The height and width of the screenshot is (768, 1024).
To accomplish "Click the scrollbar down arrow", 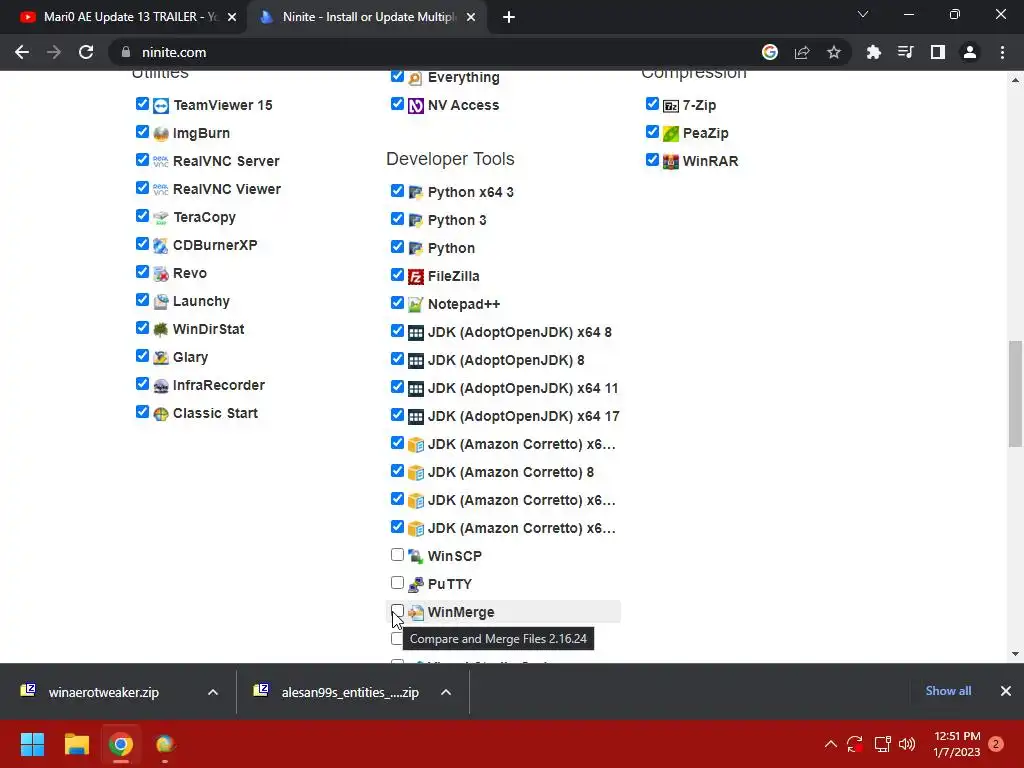I will (1015, 654).
